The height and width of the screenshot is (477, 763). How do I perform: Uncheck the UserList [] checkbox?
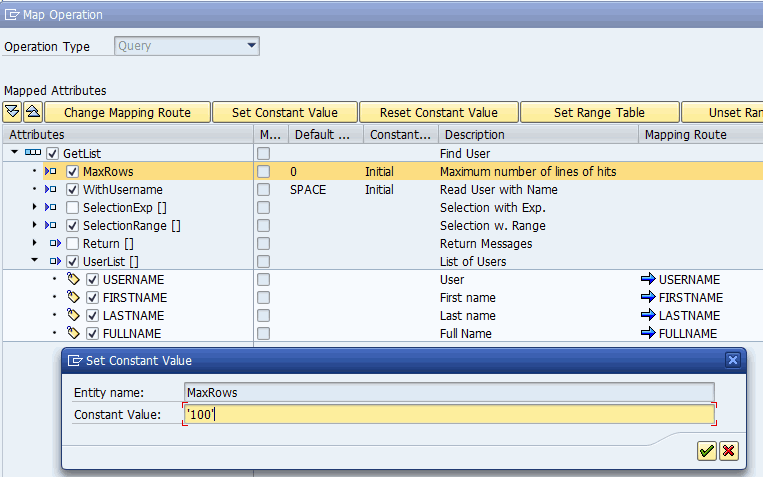73,262
